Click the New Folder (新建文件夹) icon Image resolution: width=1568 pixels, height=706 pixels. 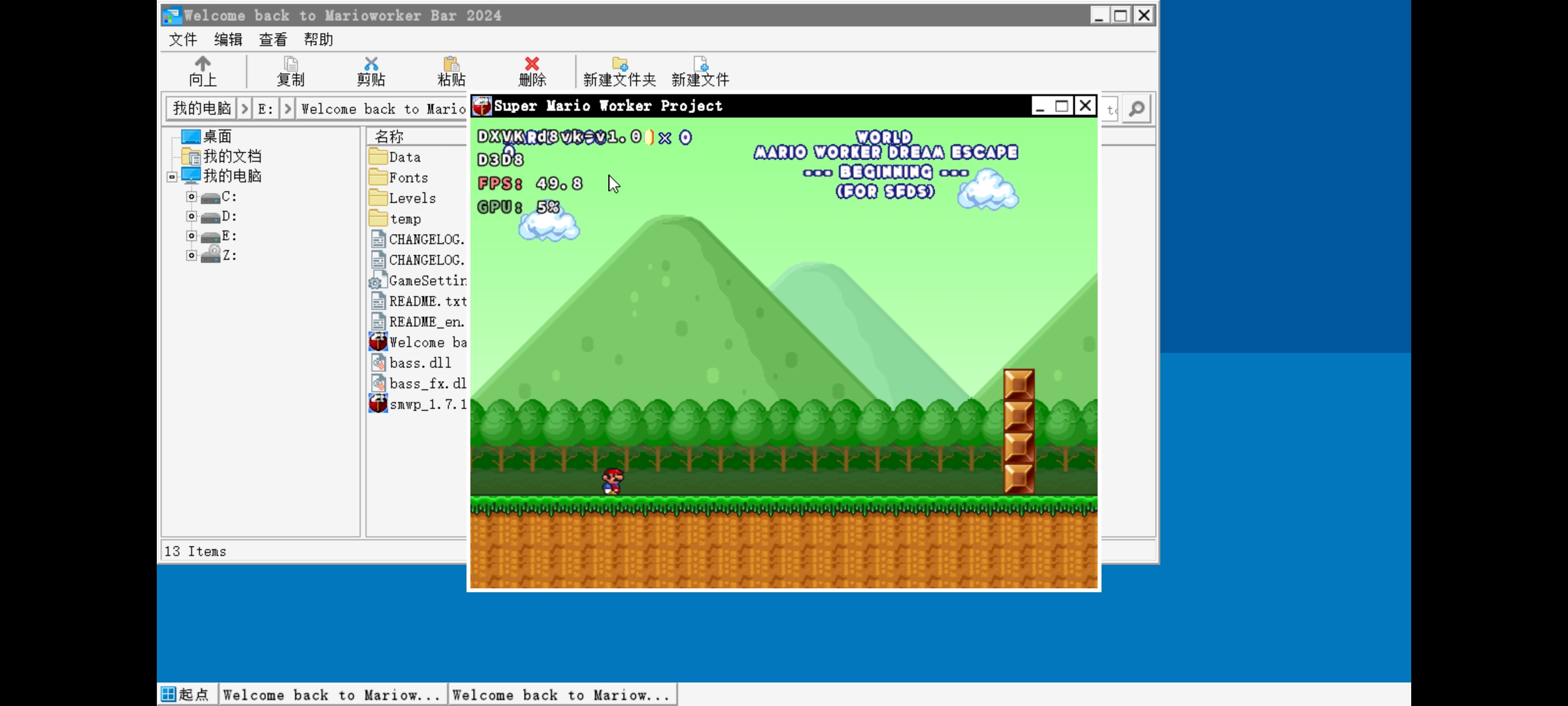pos(619,63)
